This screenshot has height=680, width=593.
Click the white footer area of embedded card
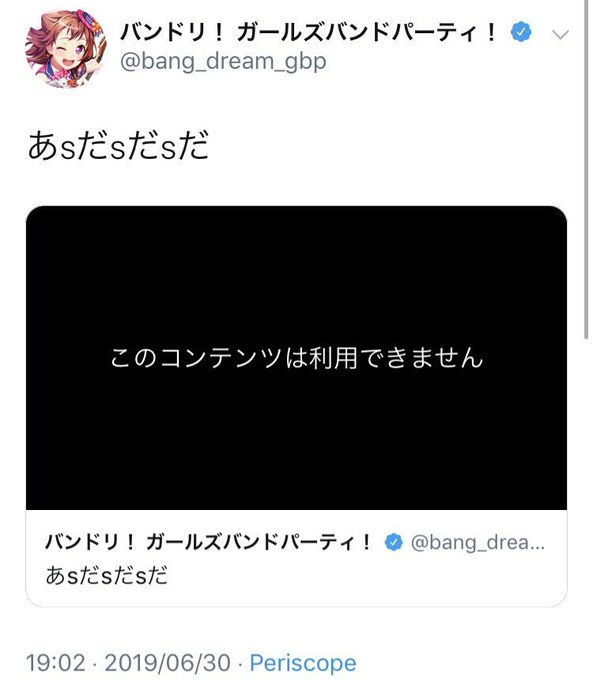click(x=296, y=558)
